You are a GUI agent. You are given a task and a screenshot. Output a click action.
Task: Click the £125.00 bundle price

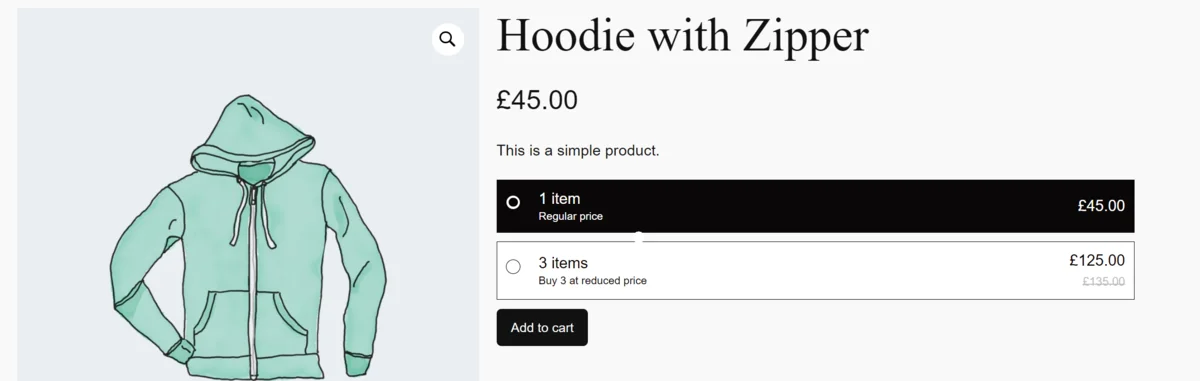[1097, 260]
